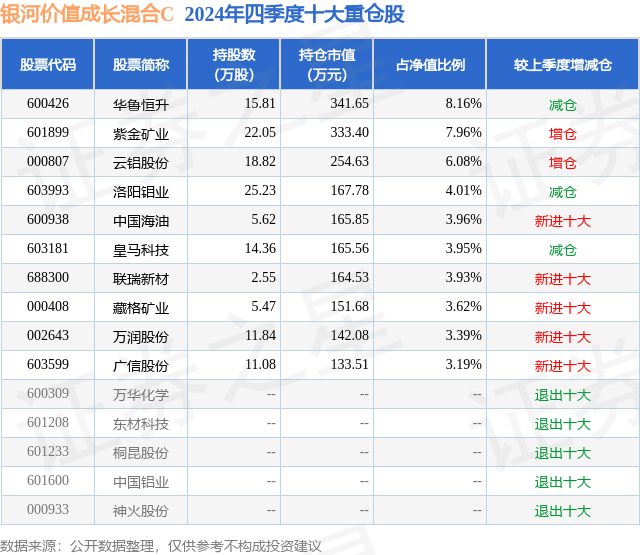Image resolution: width=640 pixels, height=555 pixels.
Task: Select the stock name 云铝股份
Action: coord(141,163)
